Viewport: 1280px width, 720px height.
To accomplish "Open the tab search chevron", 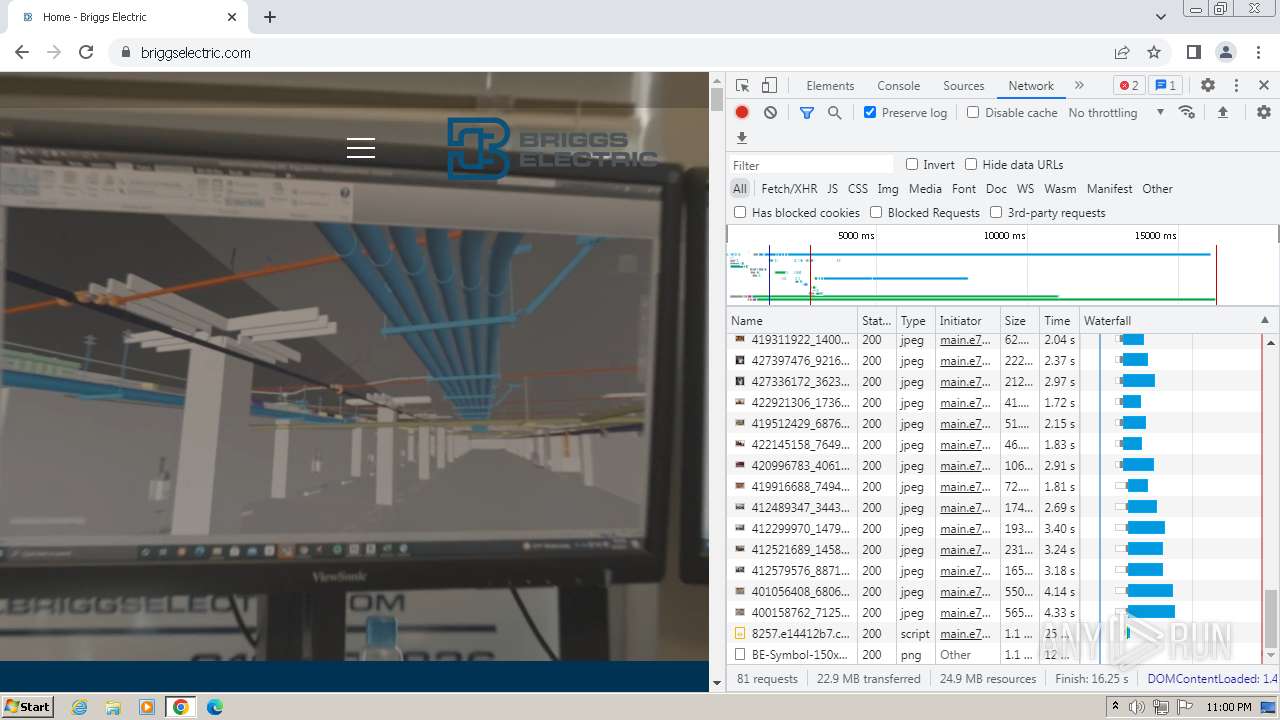I will pos(1161,17).
